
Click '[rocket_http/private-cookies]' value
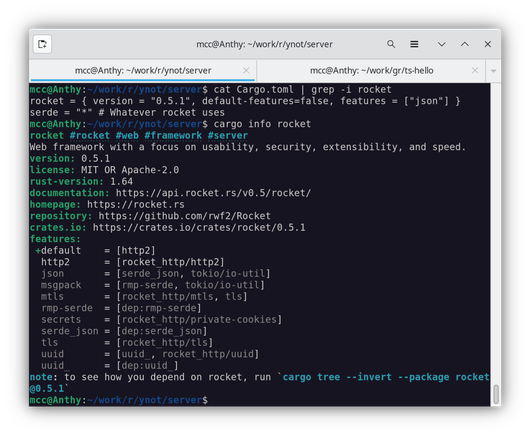click(199, 319)
